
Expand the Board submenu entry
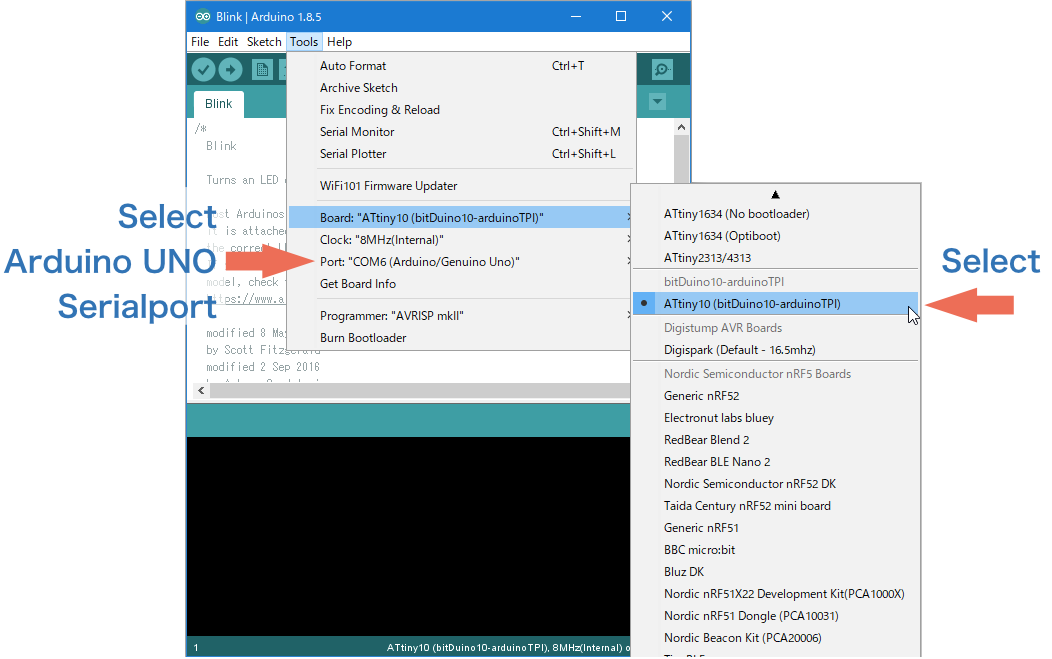coord(460,217)
